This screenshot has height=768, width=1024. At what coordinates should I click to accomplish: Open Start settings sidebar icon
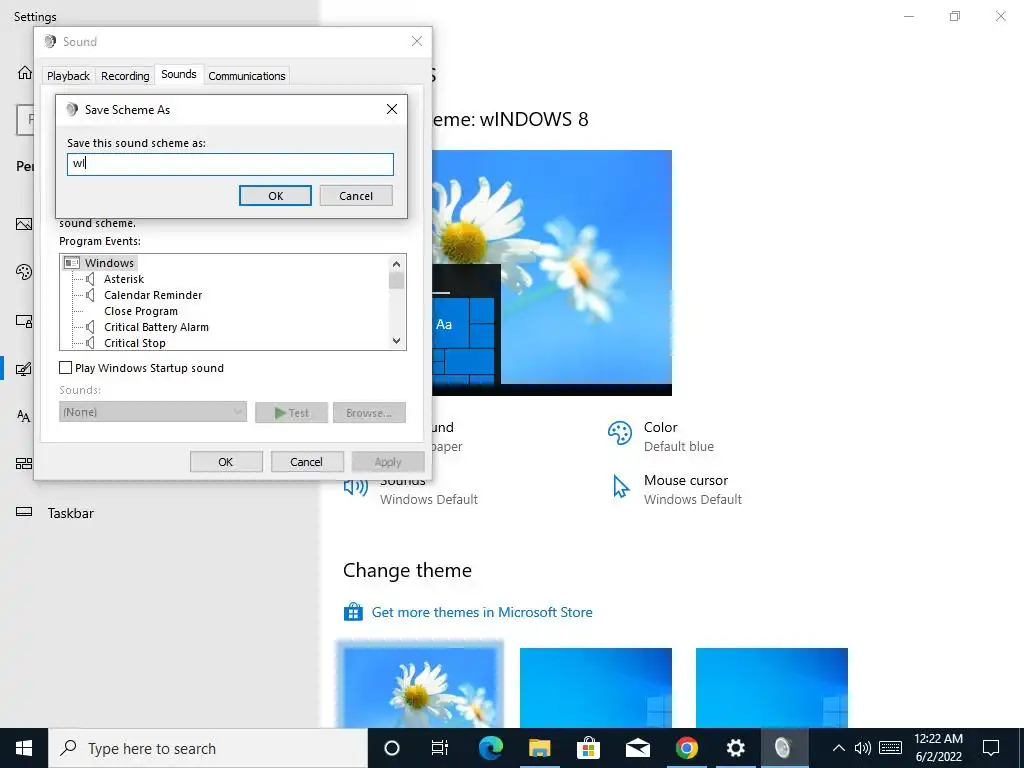point(24,464)
